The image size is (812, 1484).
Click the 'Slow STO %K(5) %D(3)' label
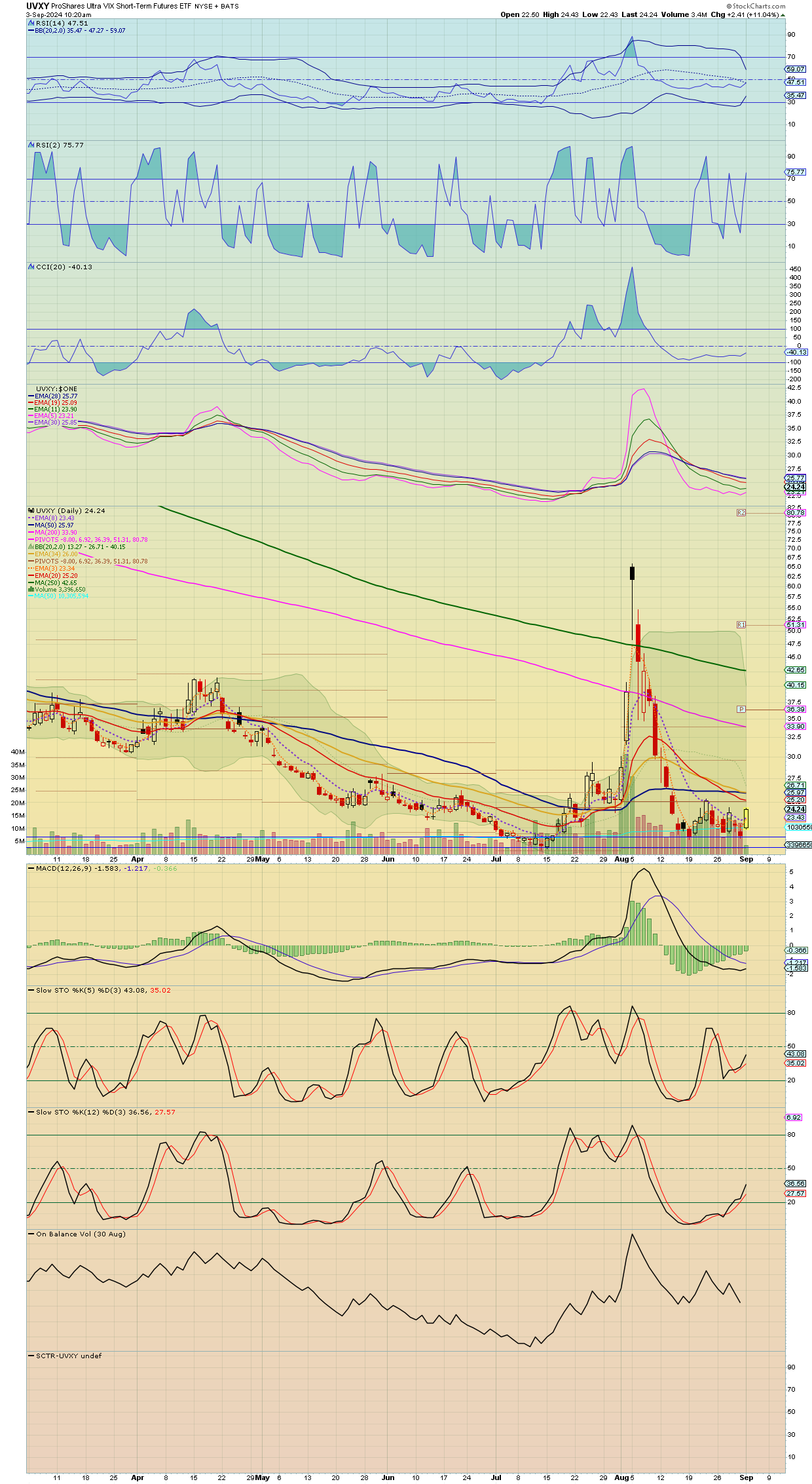pyautogui.click(x=81, y=990)
